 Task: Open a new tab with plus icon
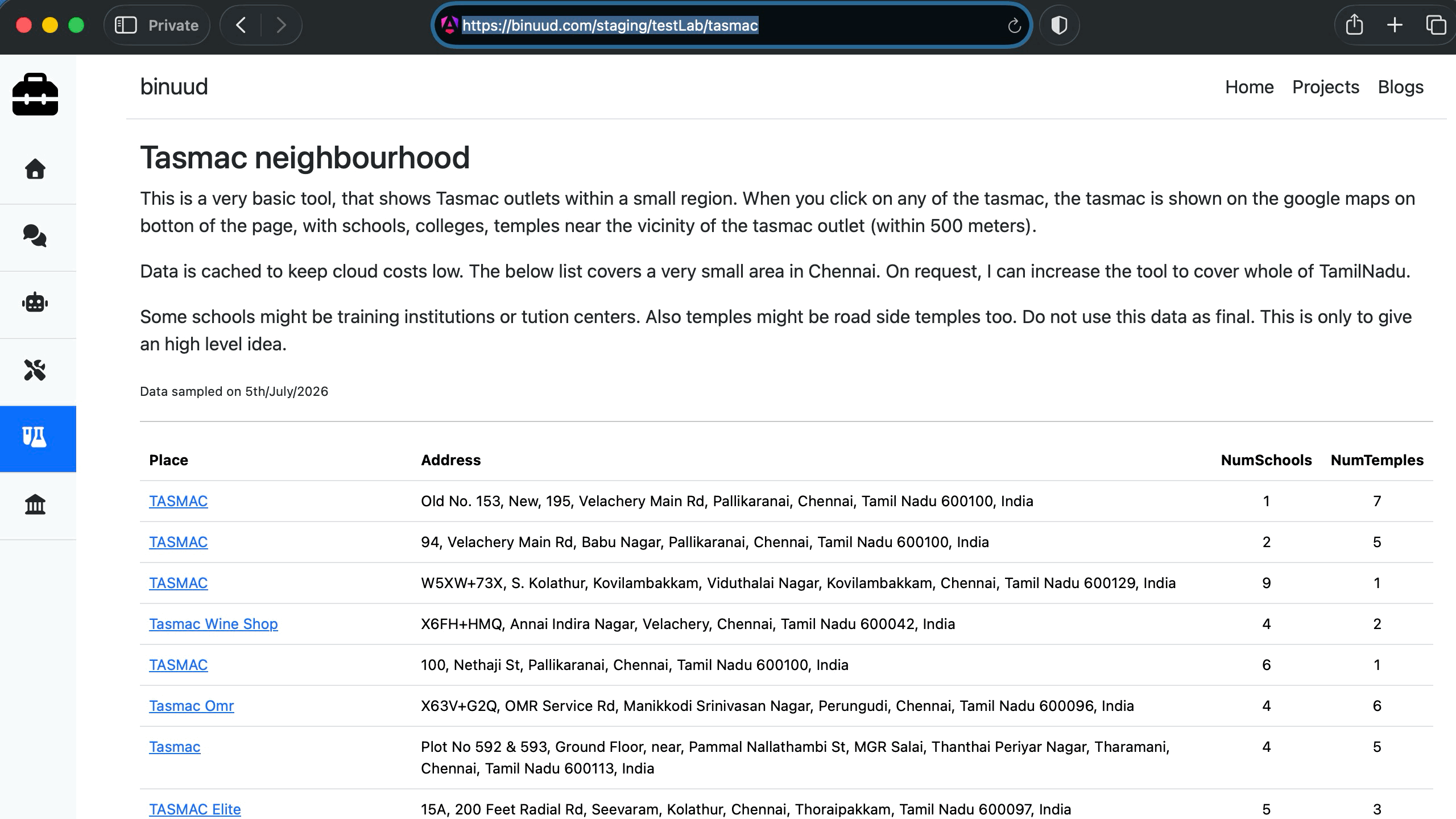click(x=1395, y=25)
